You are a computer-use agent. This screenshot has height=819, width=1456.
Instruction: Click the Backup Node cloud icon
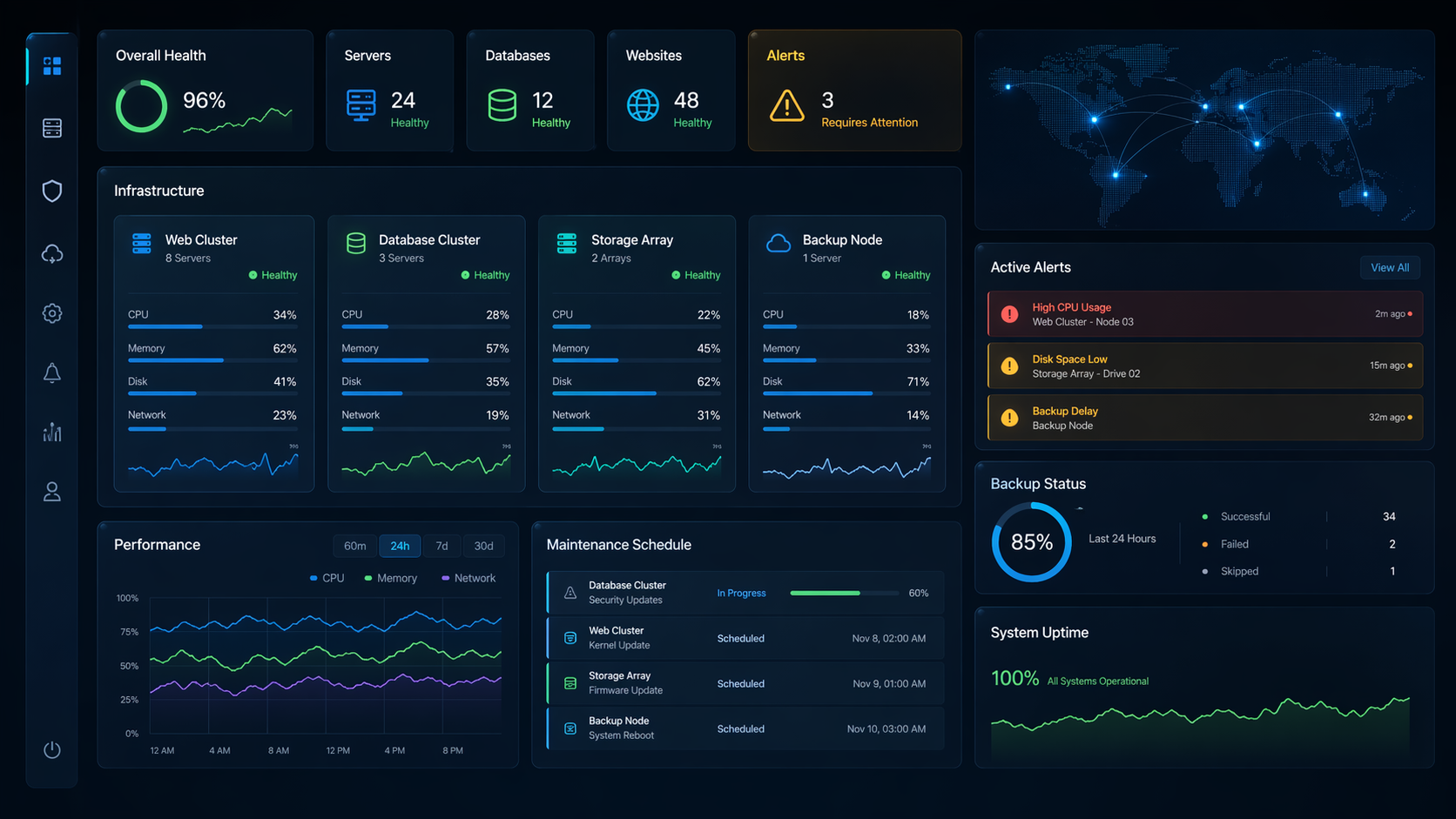[779, 244]
